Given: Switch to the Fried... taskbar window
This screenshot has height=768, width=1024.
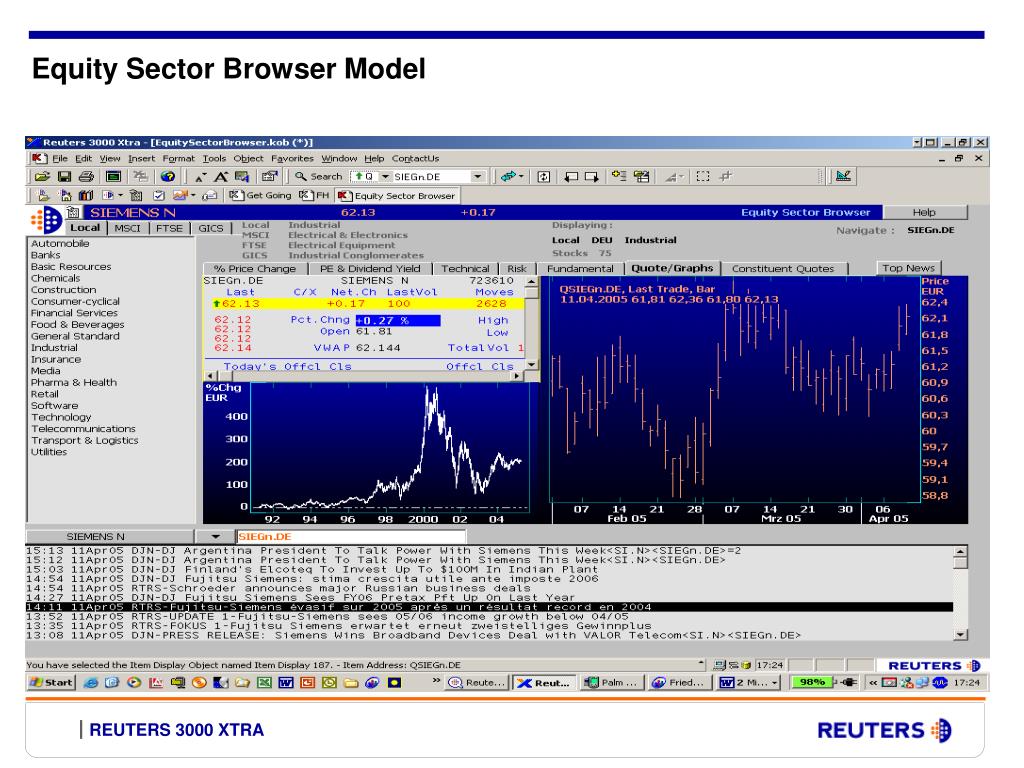Looking at the screenshot, I should 679,682.
